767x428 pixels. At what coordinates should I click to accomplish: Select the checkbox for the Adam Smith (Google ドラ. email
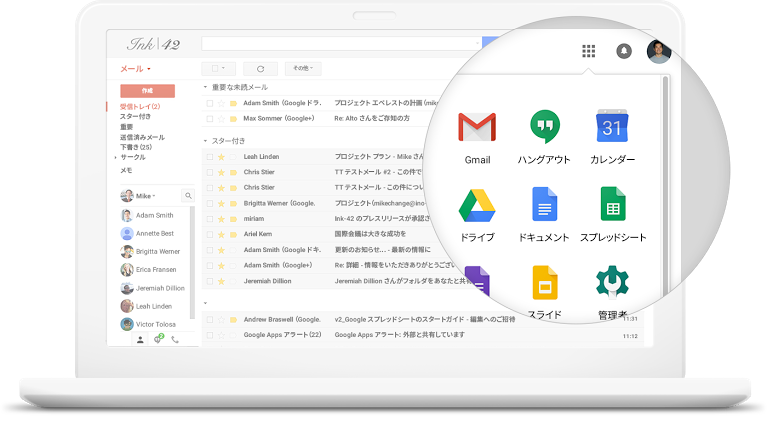pyautogui.click(x=210, y=103)
